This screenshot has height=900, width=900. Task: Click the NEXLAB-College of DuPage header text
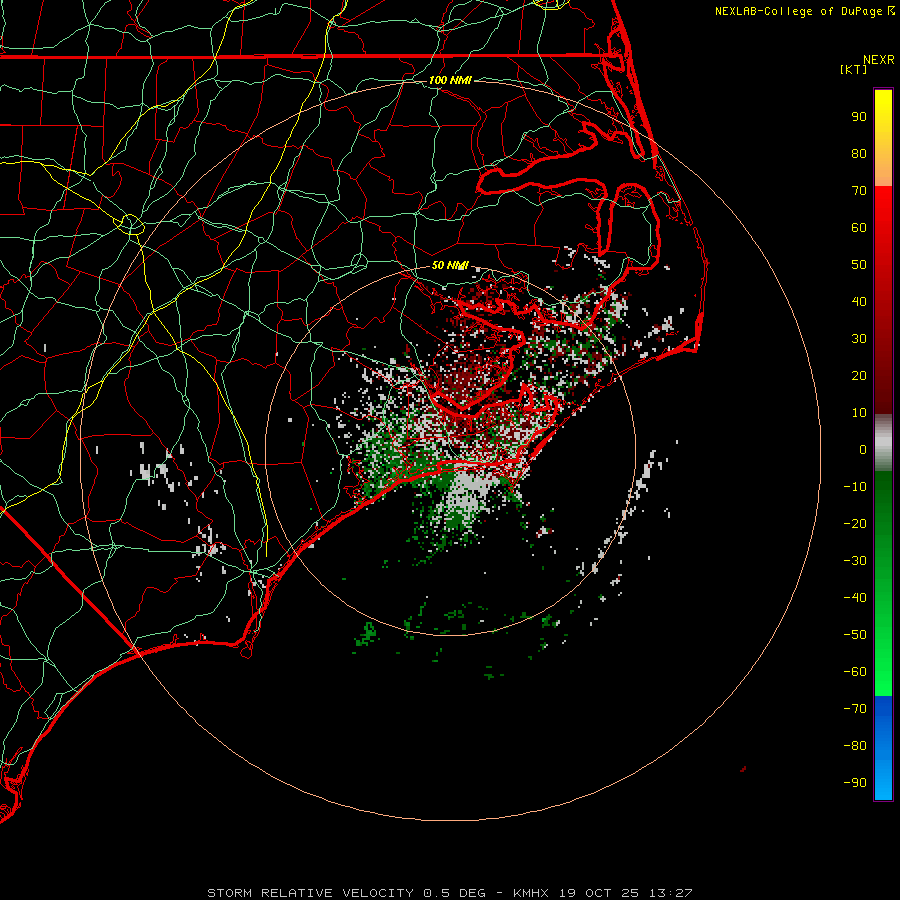[804, 11]
